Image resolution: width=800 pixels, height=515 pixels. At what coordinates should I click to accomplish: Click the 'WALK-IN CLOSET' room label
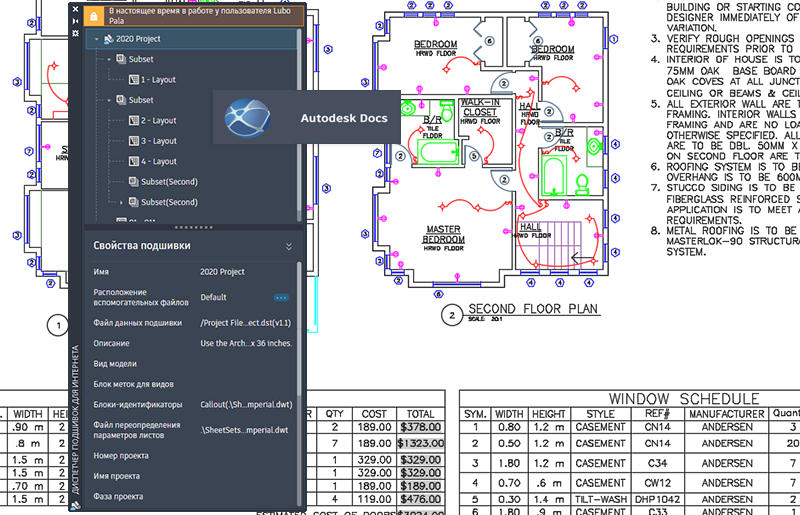coord(480,107)
